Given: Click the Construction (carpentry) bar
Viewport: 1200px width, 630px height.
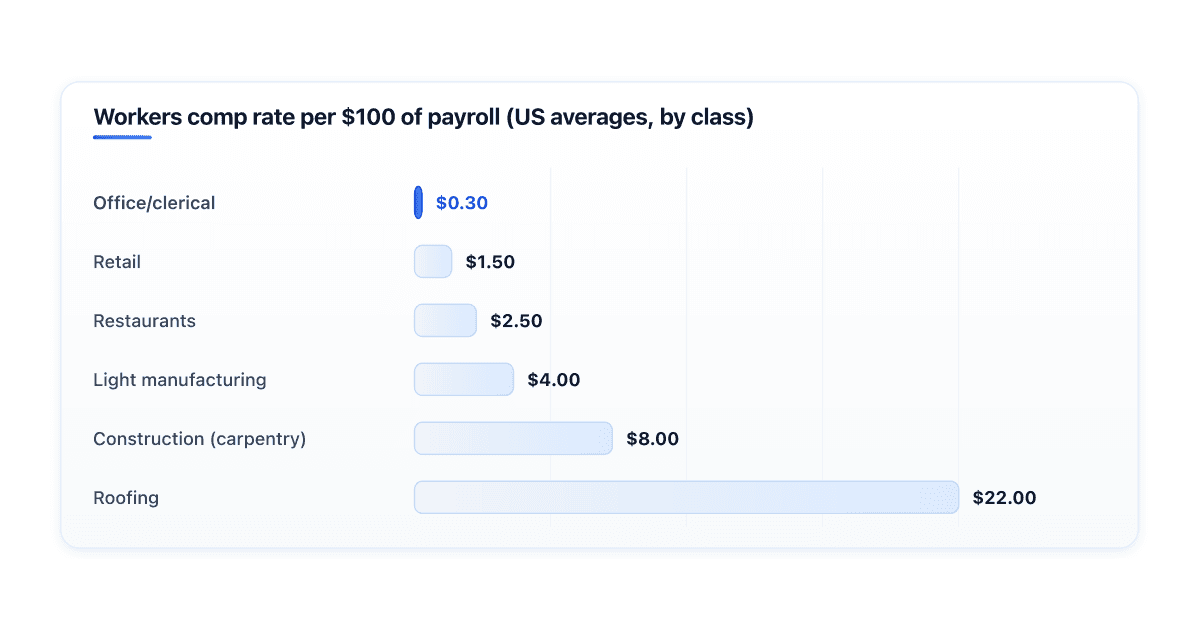Looking at the screenshot, I should coord(513,439).
